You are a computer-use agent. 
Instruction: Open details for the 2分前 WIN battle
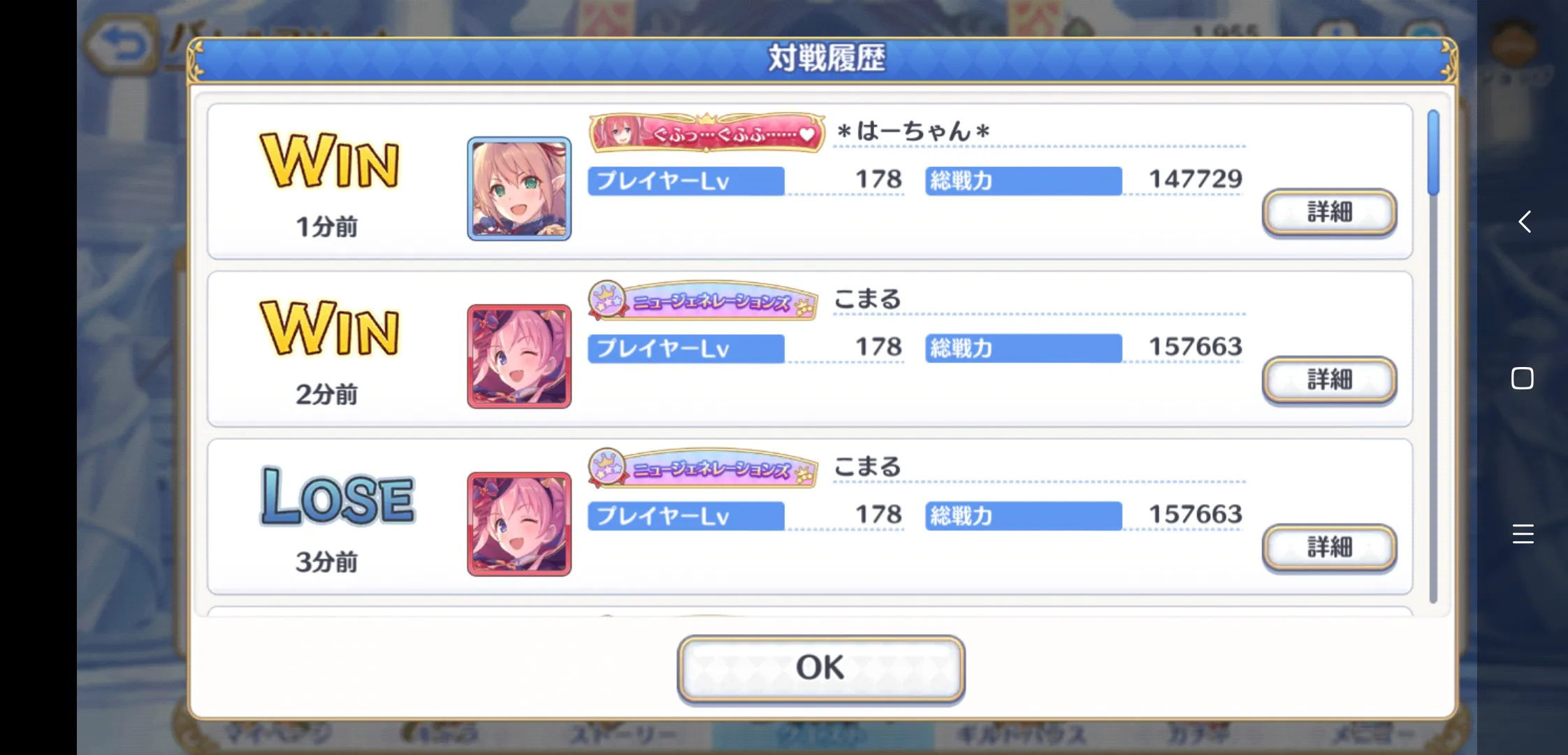tap(1329, 380)
